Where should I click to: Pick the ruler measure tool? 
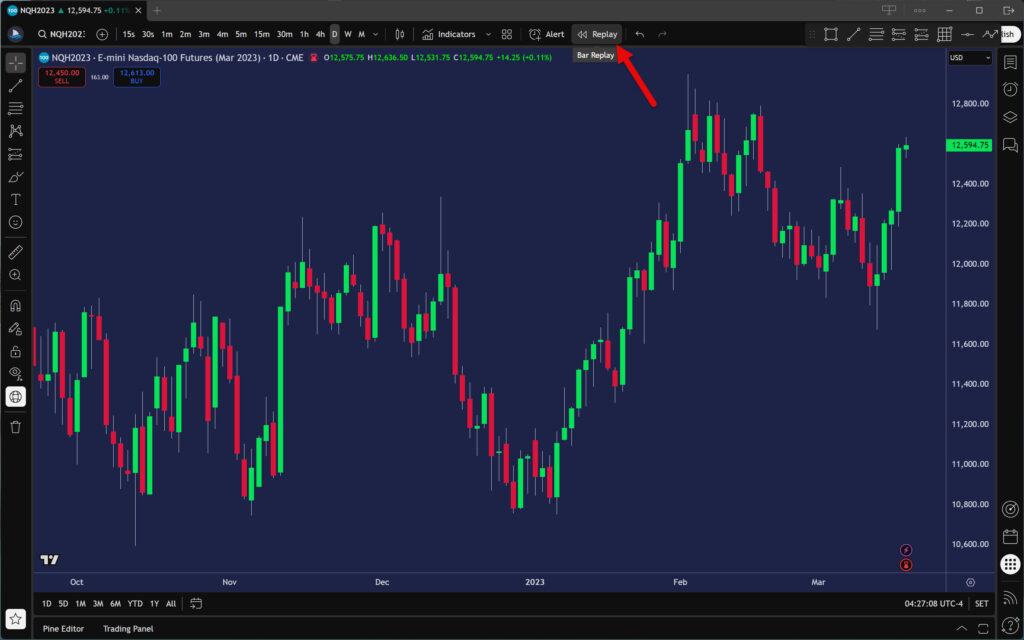tap(16, 251)
